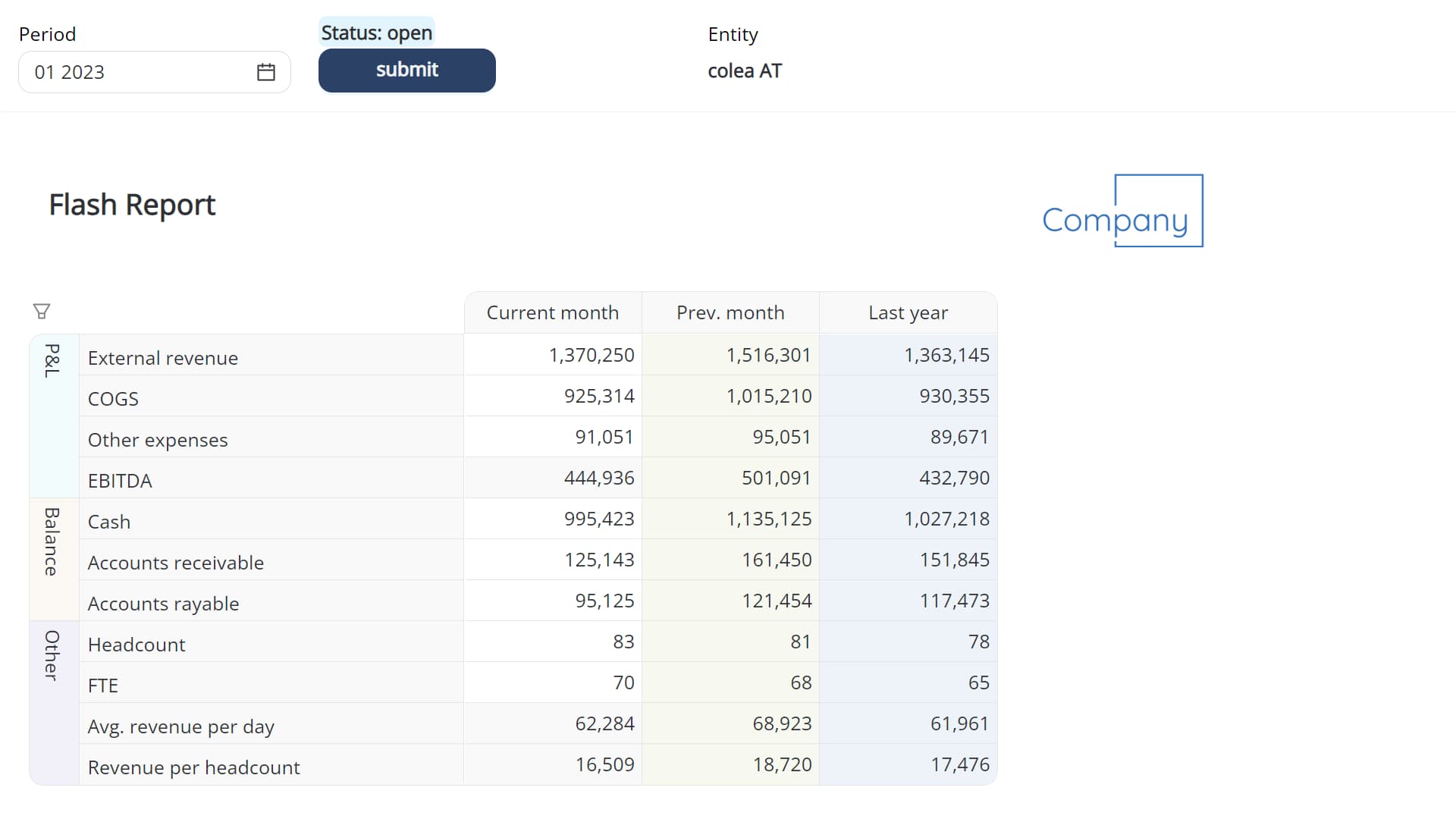Select the colea AT entity
Viewport: 1456px width, 819px height.
(x=744, y=71)
